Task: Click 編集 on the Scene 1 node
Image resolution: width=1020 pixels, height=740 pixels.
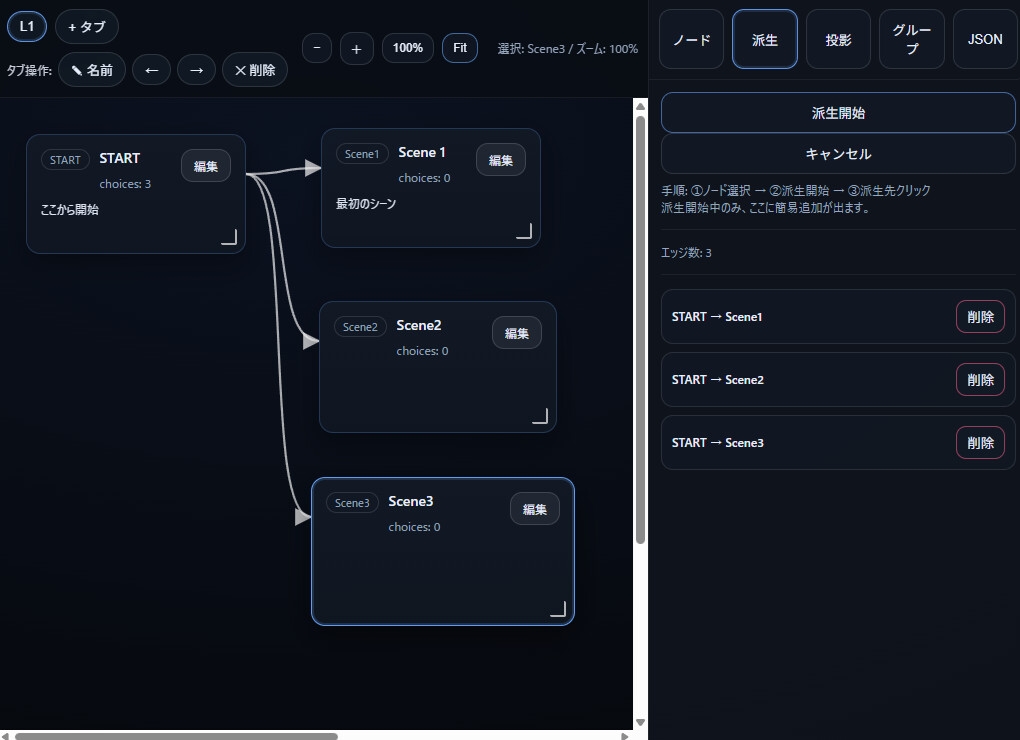Action: (x=500, y=160)
